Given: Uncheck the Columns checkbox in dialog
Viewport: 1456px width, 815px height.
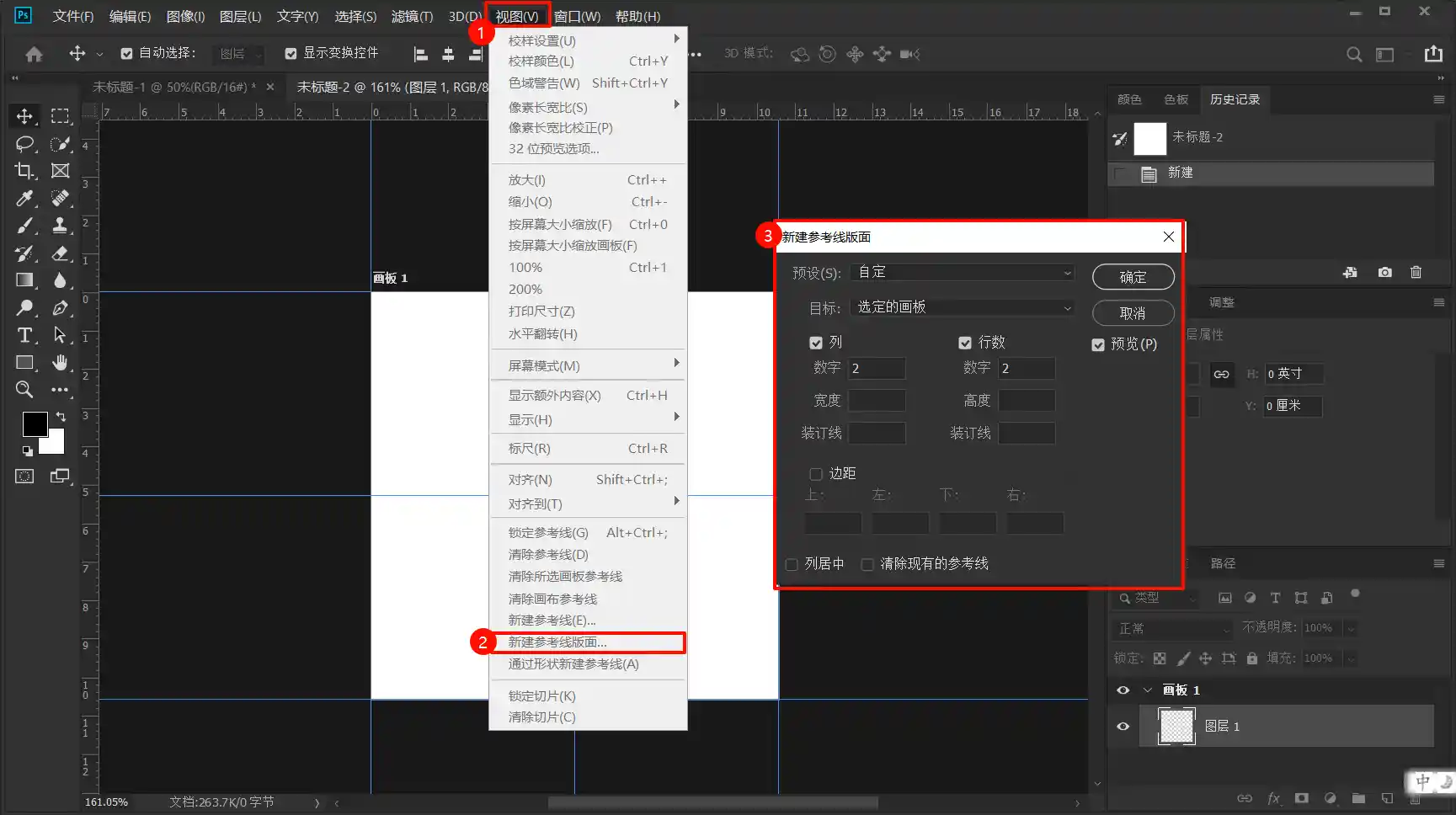Looking at the screenshot, I should (x=816, y=343).
